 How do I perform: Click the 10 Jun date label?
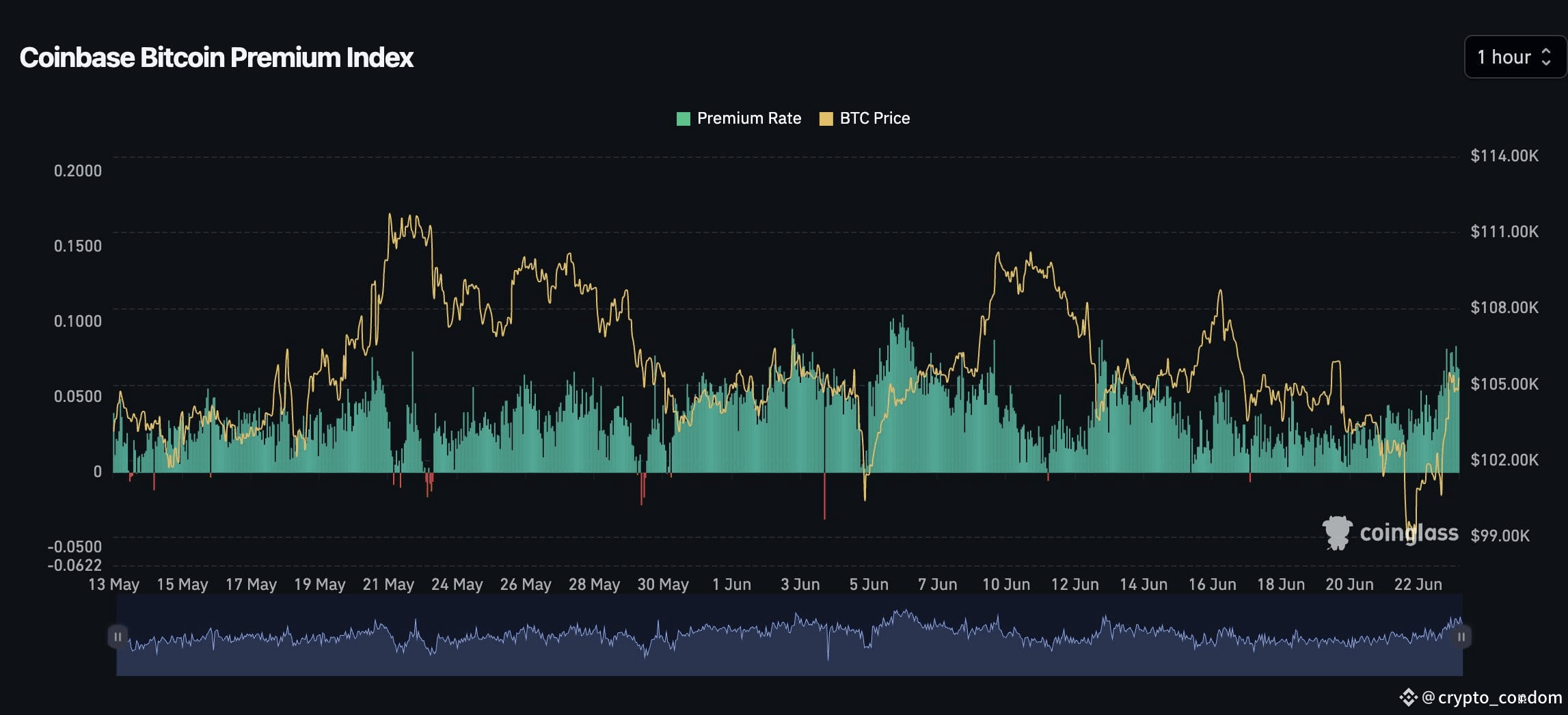click(1006, 584)
